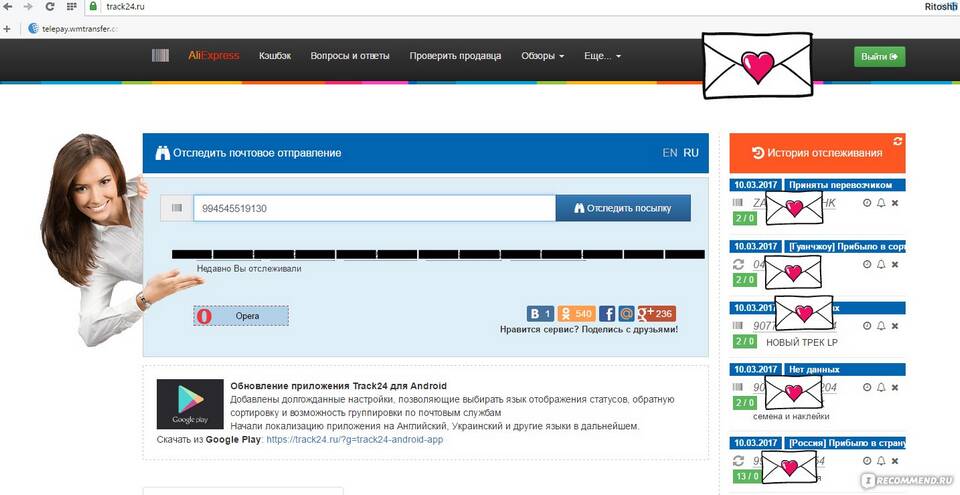Viewport: 960px width, 495px height.
Task: Click the tracking number input field
Action: coord(374,208)
